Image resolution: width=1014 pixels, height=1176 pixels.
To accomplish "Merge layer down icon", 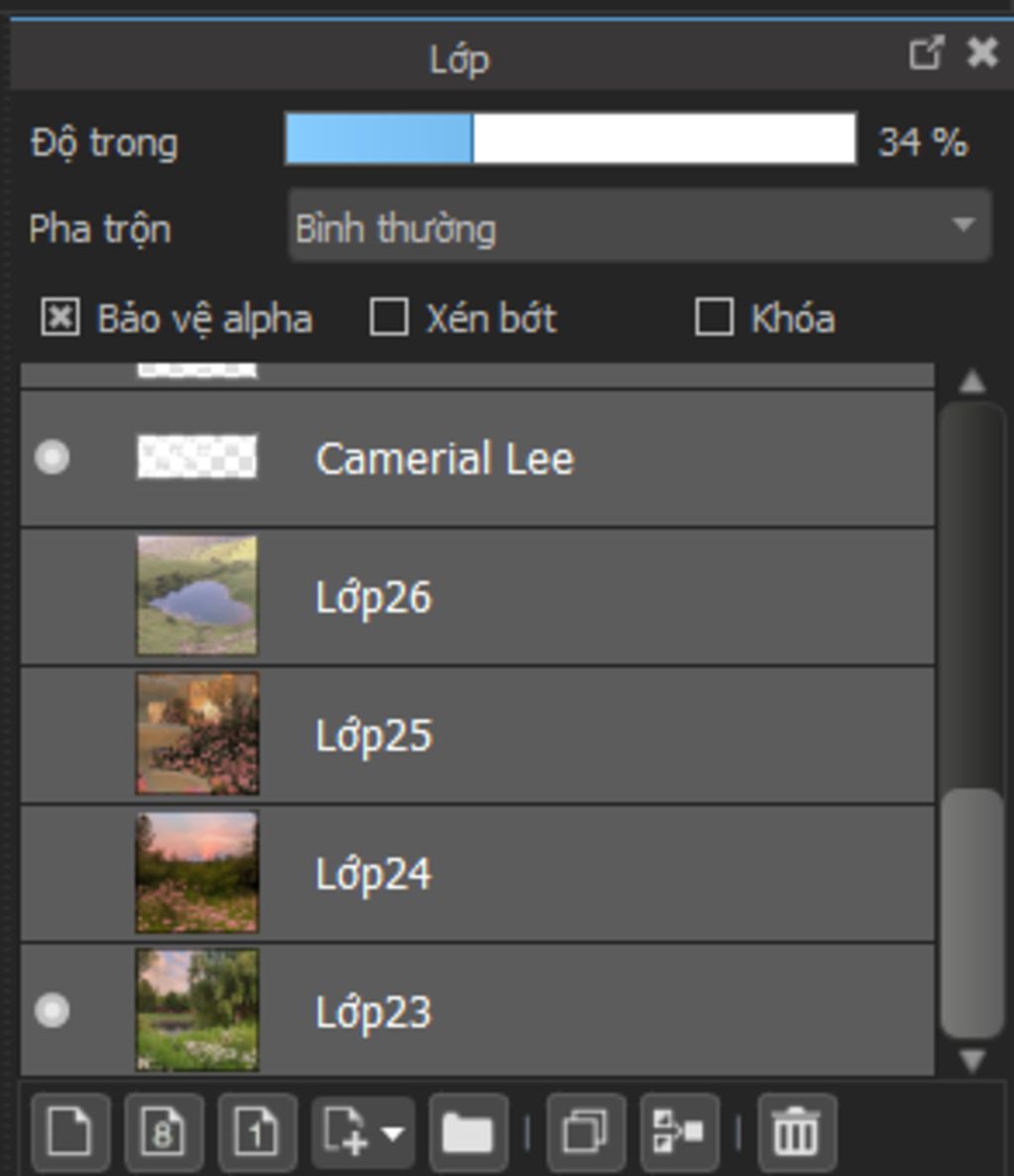I will (679, 1131).
